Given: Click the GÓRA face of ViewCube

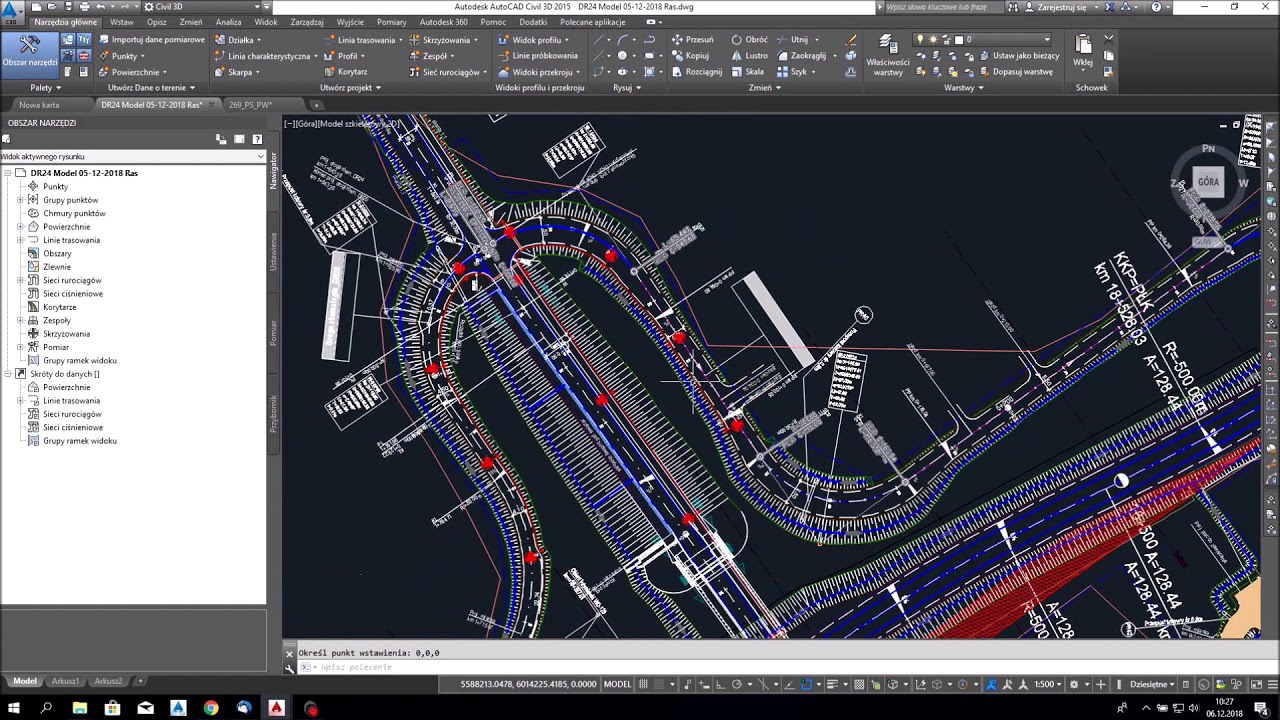Looking at the screenshot, I should click(1208, 182).
